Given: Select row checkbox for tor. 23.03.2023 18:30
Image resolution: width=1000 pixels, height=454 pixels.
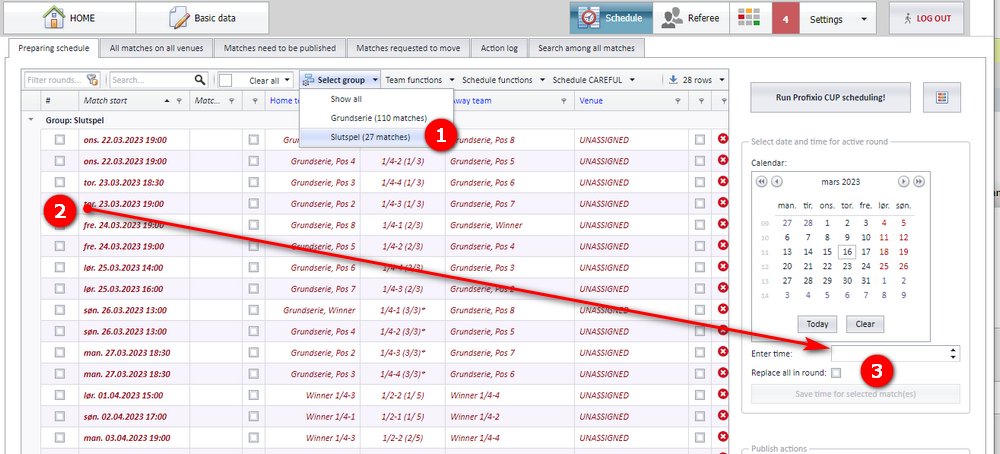Looking at the screenshot, I should coord(59,182).
